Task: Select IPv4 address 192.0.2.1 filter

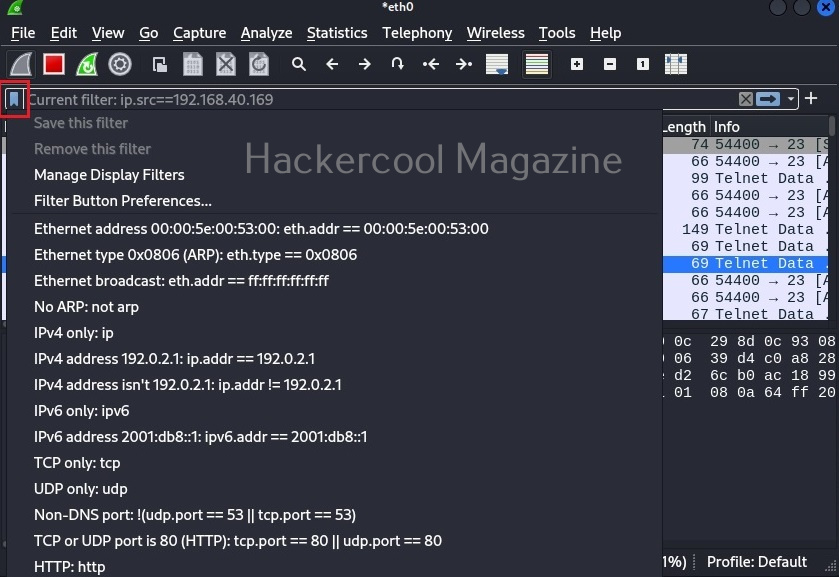Action: pyautogui.click(x=336, y=359)
